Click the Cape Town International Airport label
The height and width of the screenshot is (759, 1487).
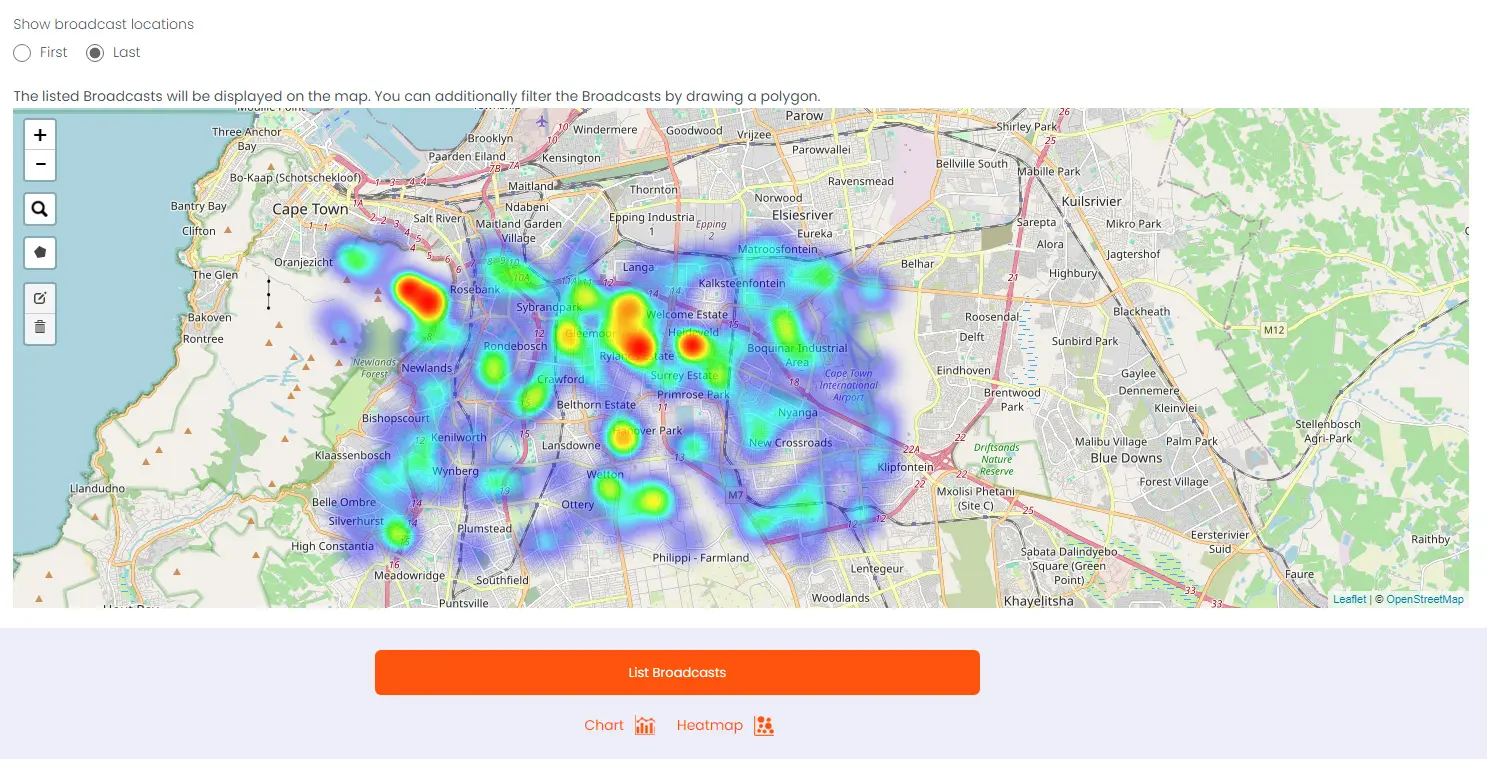click(x=848, y=385)
